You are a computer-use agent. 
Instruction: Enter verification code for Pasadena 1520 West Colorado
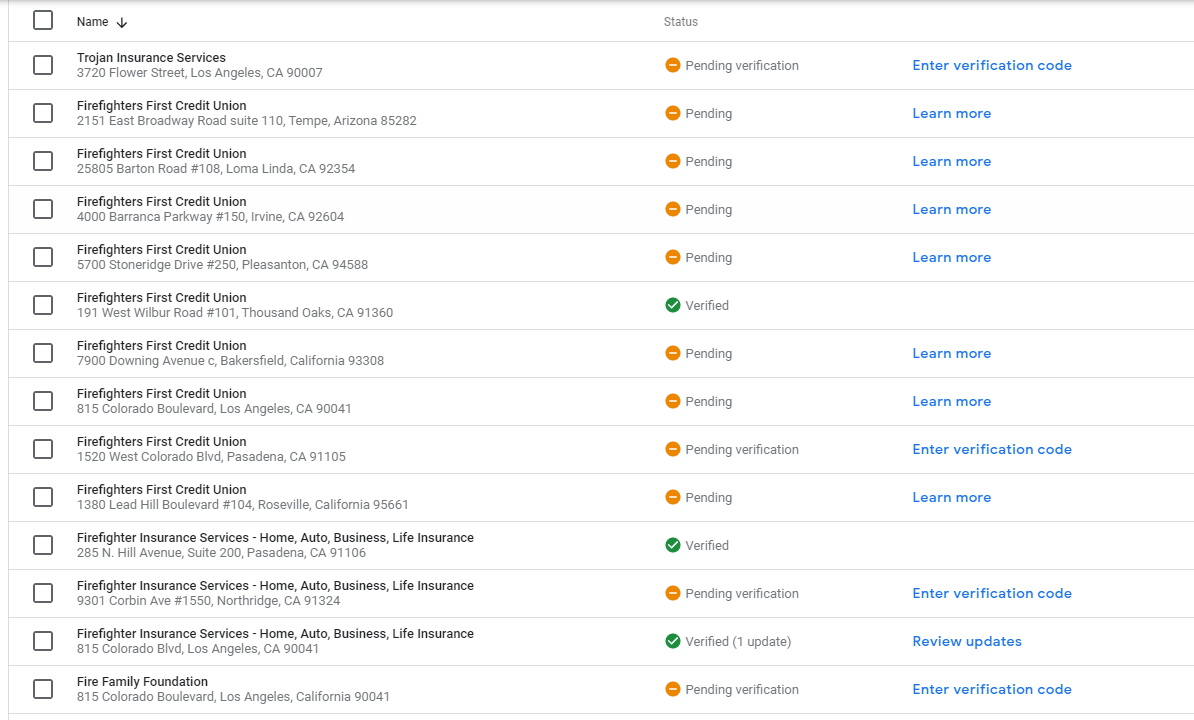[991, 449]
